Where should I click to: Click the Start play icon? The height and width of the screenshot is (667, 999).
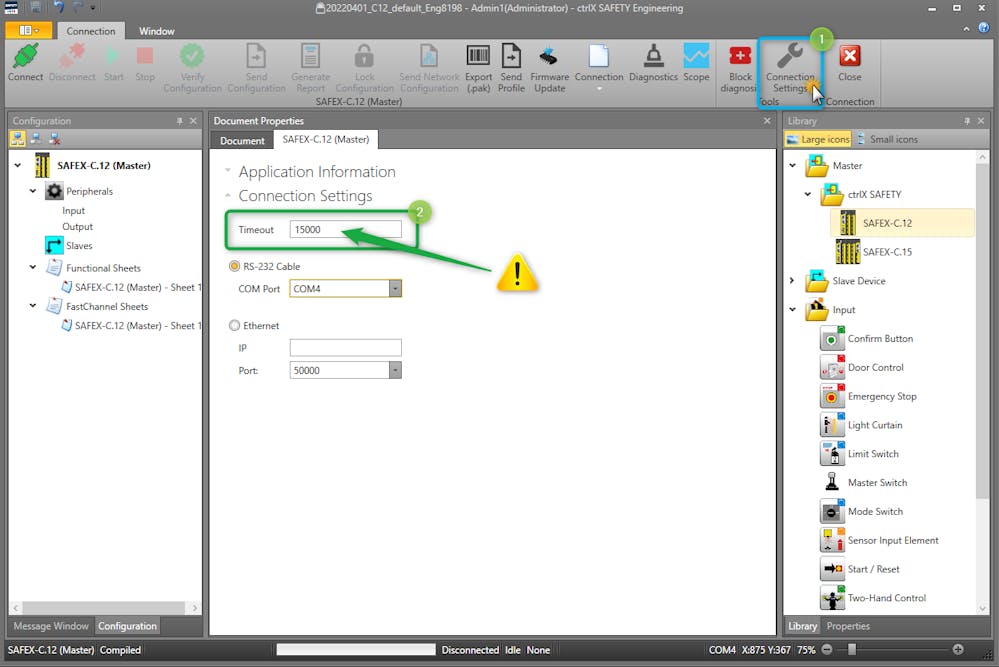113,57
